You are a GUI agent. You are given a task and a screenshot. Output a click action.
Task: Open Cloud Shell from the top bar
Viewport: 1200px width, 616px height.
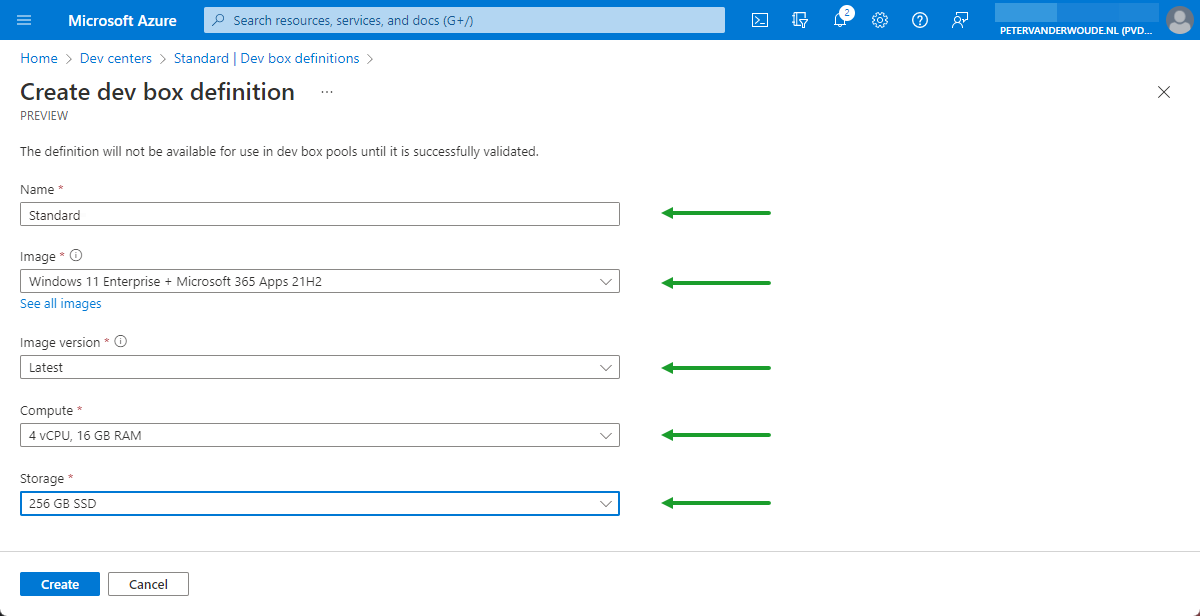760,20
